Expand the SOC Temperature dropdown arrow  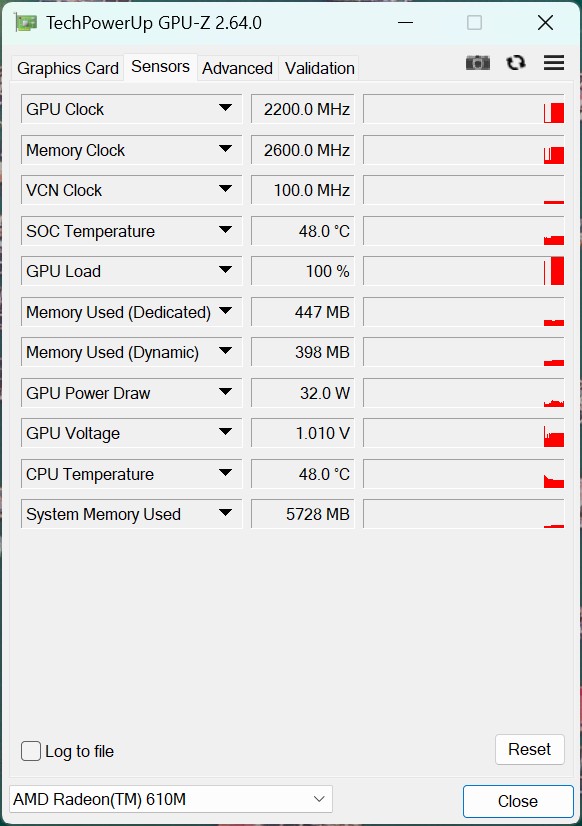[225, 230]
